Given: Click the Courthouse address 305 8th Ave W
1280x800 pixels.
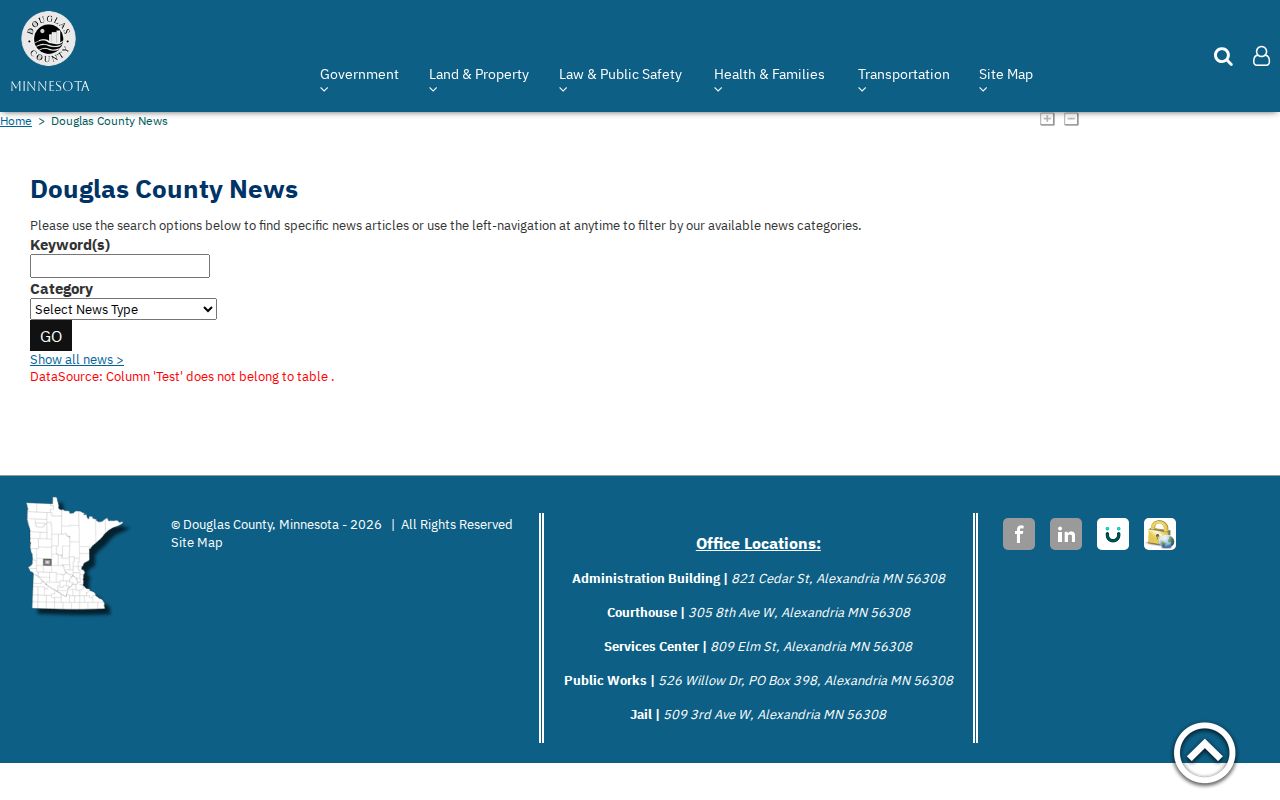Looking at the screenshot, I should point(799,613).
